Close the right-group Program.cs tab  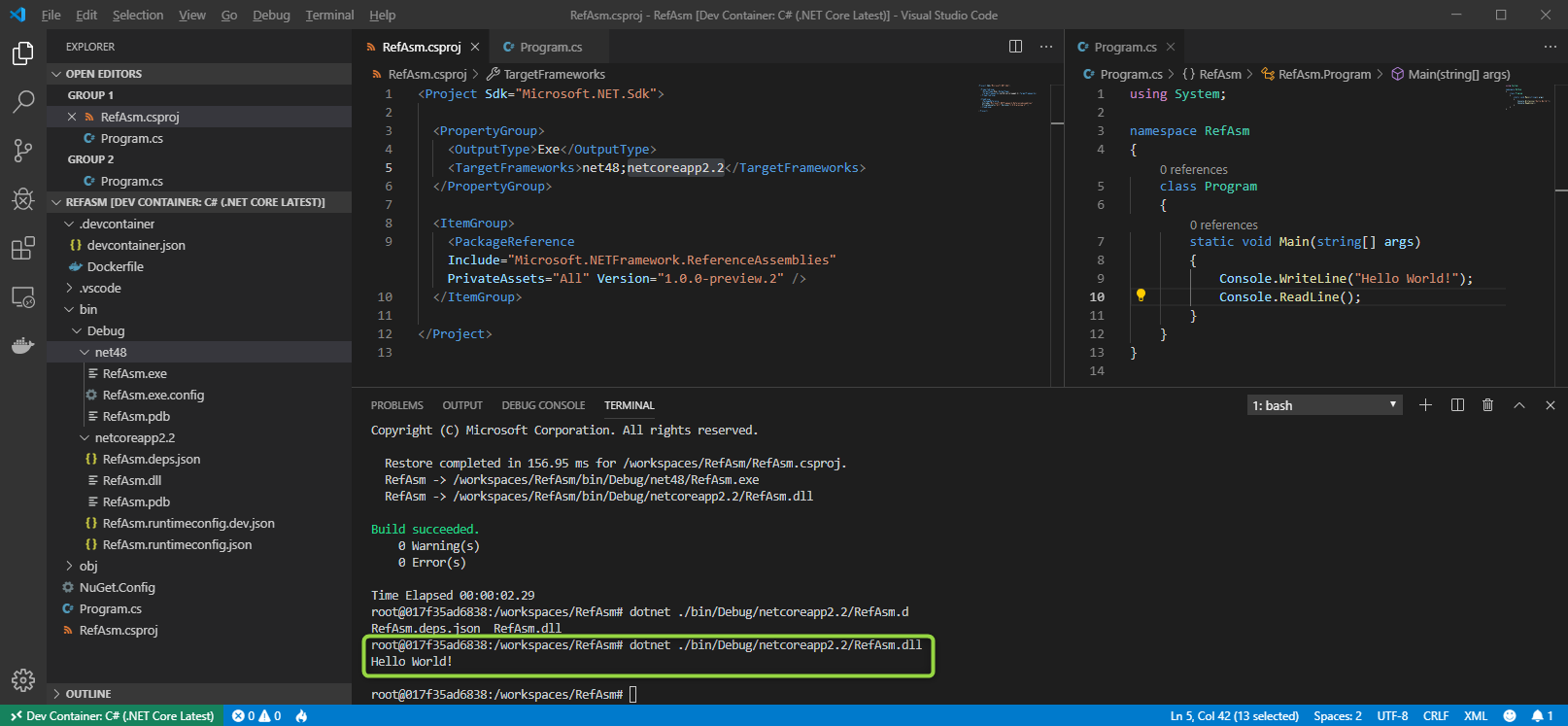point(1171,47)
